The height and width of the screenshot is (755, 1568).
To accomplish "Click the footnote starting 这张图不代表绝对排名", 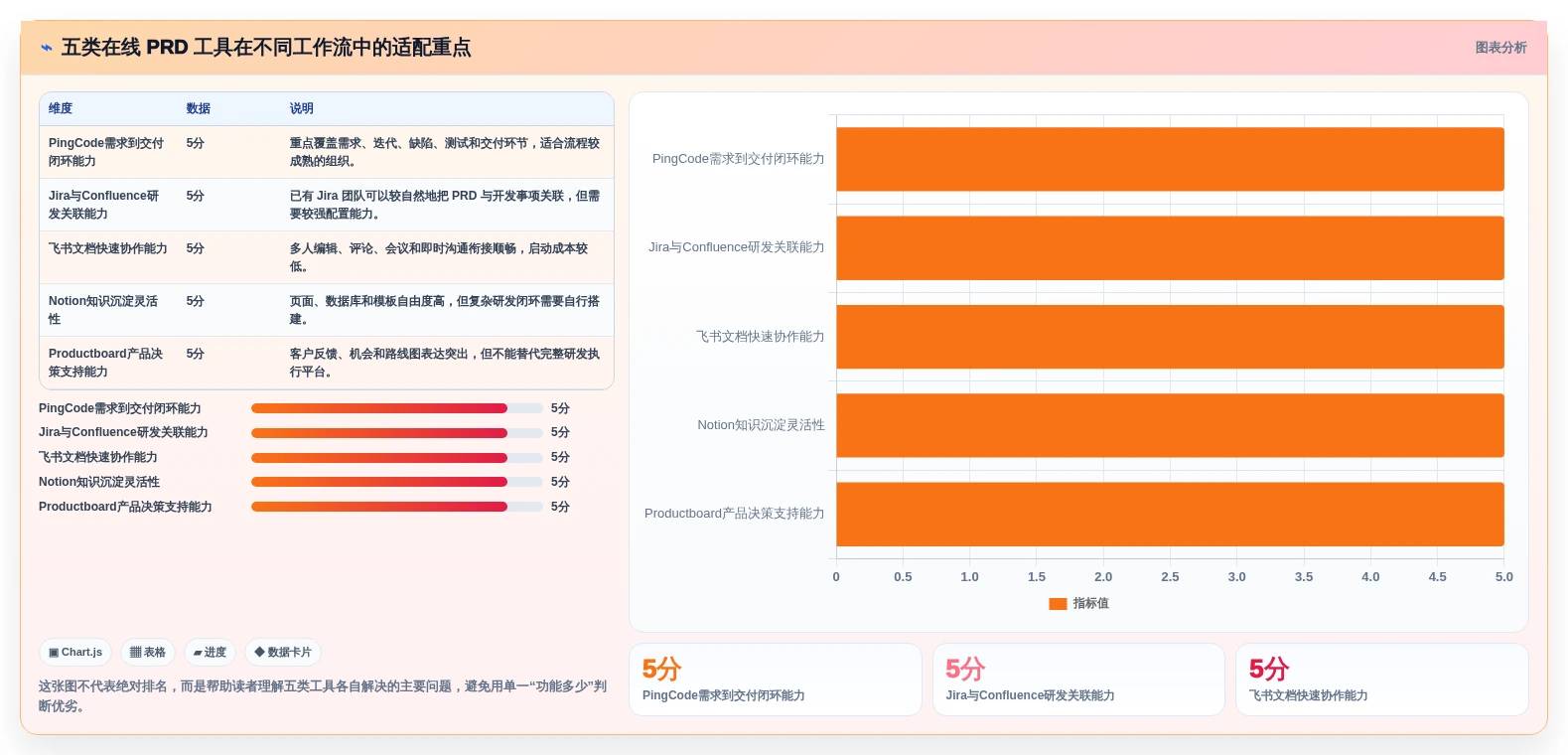I will [x=323, y=696].
